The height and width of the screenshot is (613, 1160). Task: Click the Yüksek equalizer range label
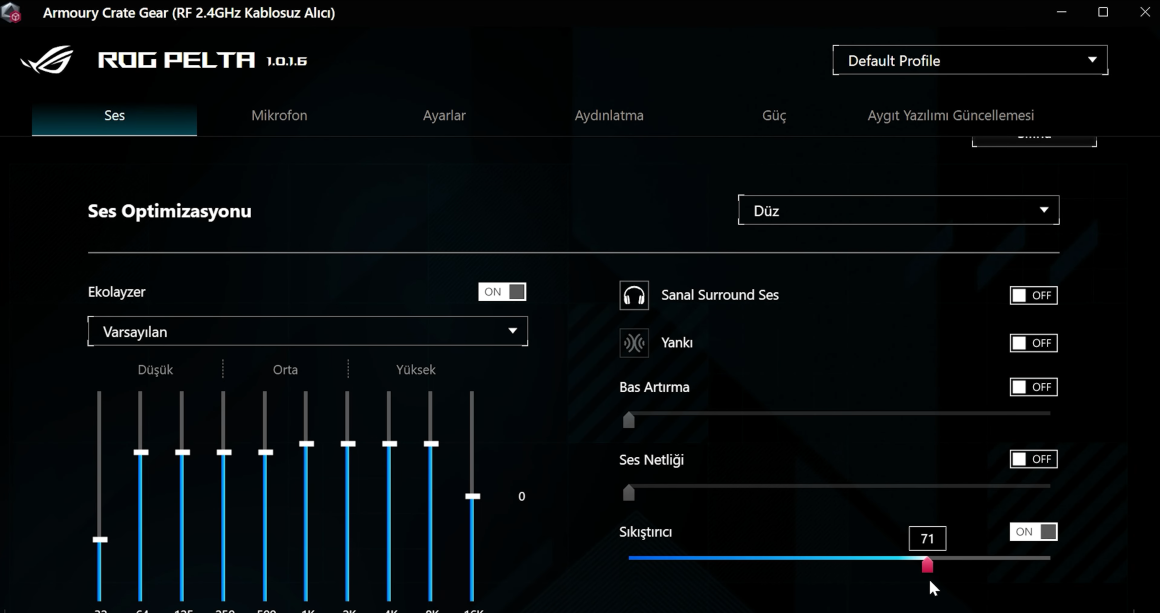[416, 370]
